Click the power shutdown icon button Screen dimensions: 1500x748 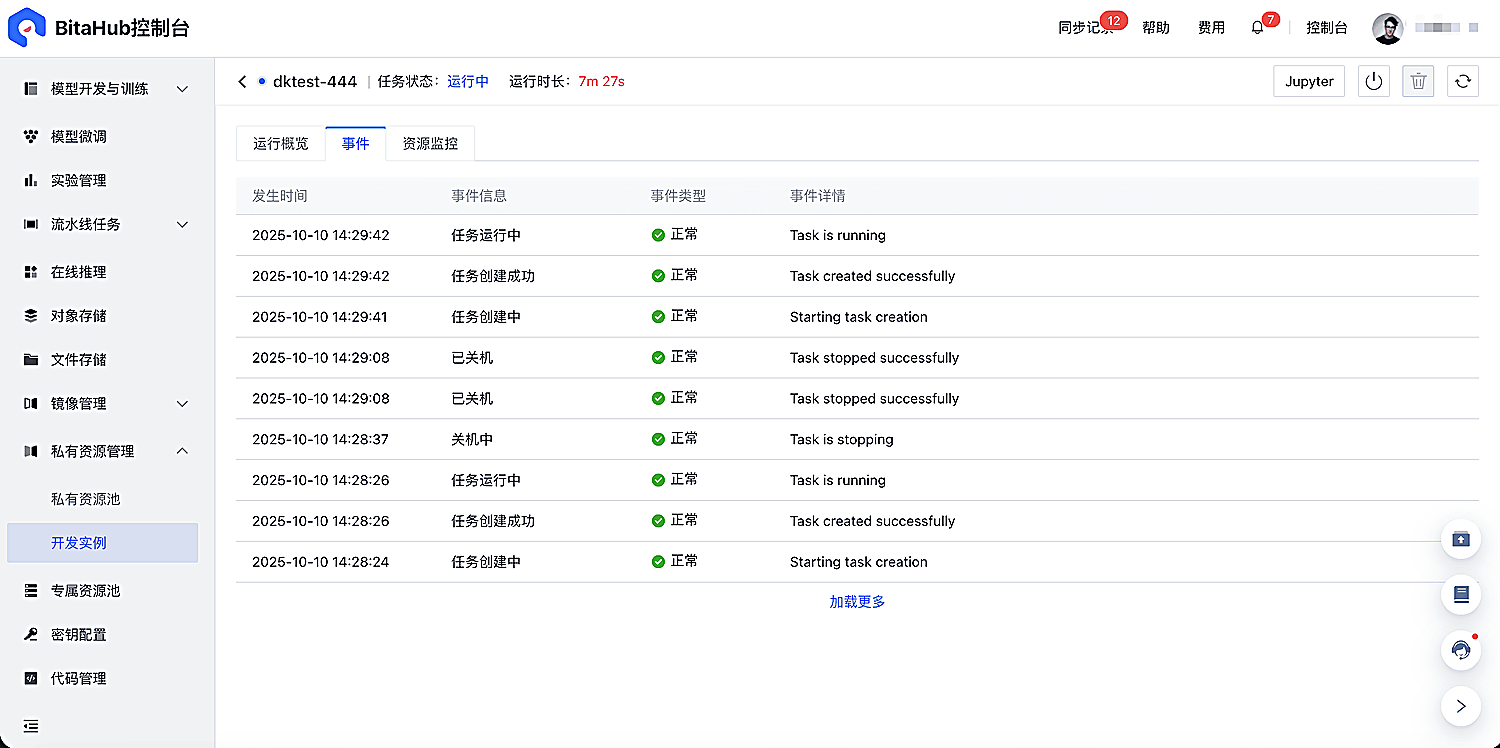click(x=1374, y=82)
